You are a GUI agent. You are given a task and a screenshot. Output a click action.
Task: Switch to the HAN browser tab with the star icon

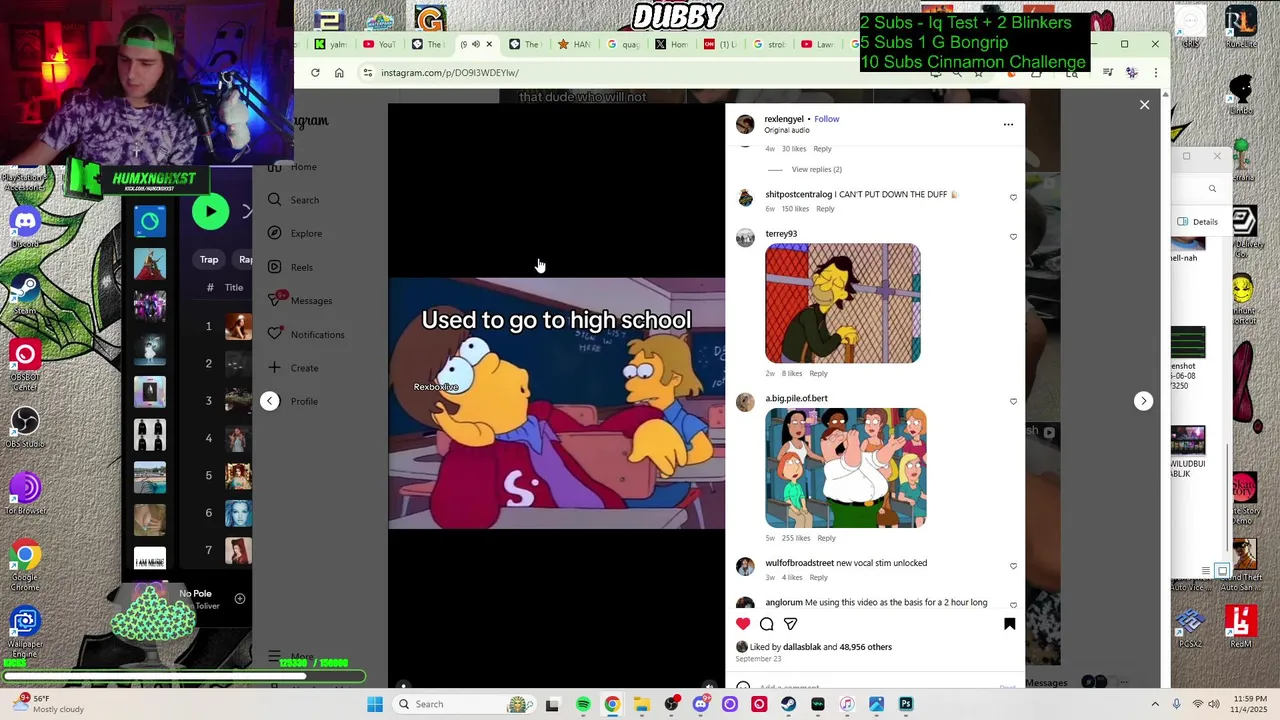point(575,44)
